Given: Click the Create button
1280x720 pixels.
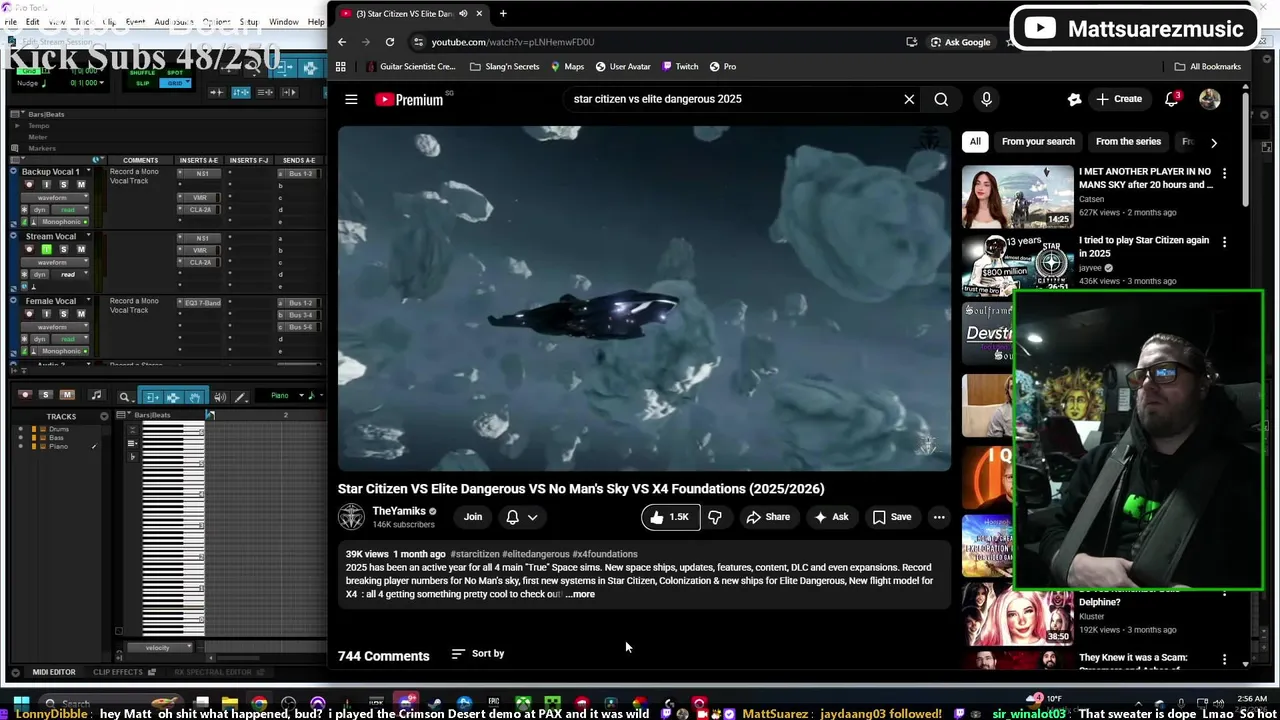Looking at the screenshot, I should (x=1119, y=99).
